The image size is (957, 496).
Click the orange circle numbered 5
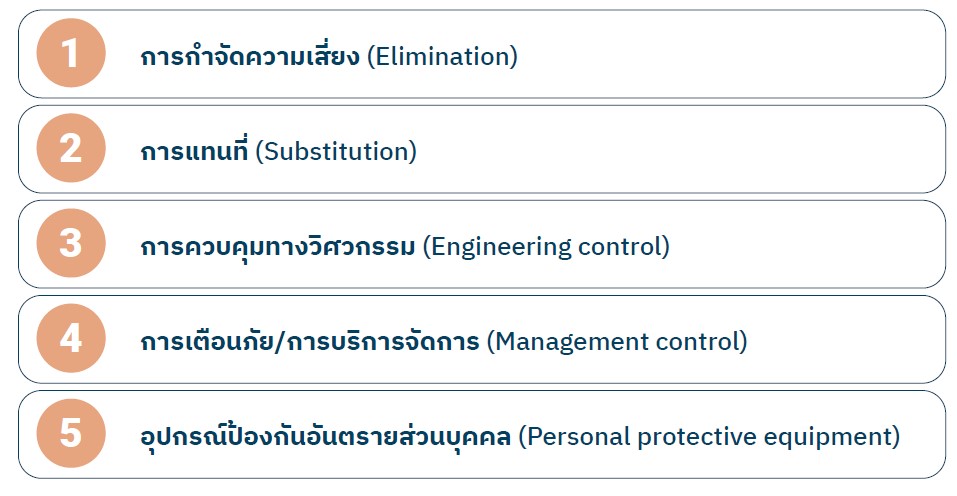tap(71, 434)
